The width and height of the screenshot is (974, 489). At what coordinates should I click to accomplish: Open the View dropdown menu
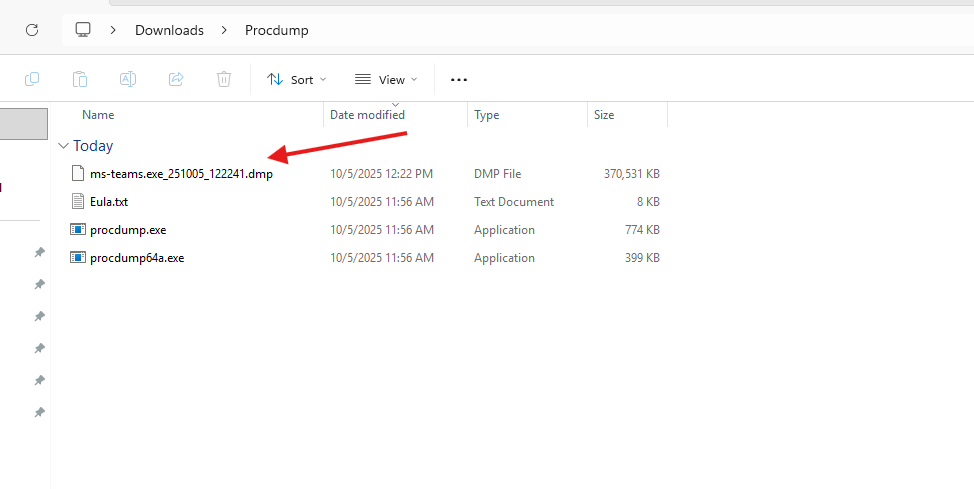click(386, 79)
